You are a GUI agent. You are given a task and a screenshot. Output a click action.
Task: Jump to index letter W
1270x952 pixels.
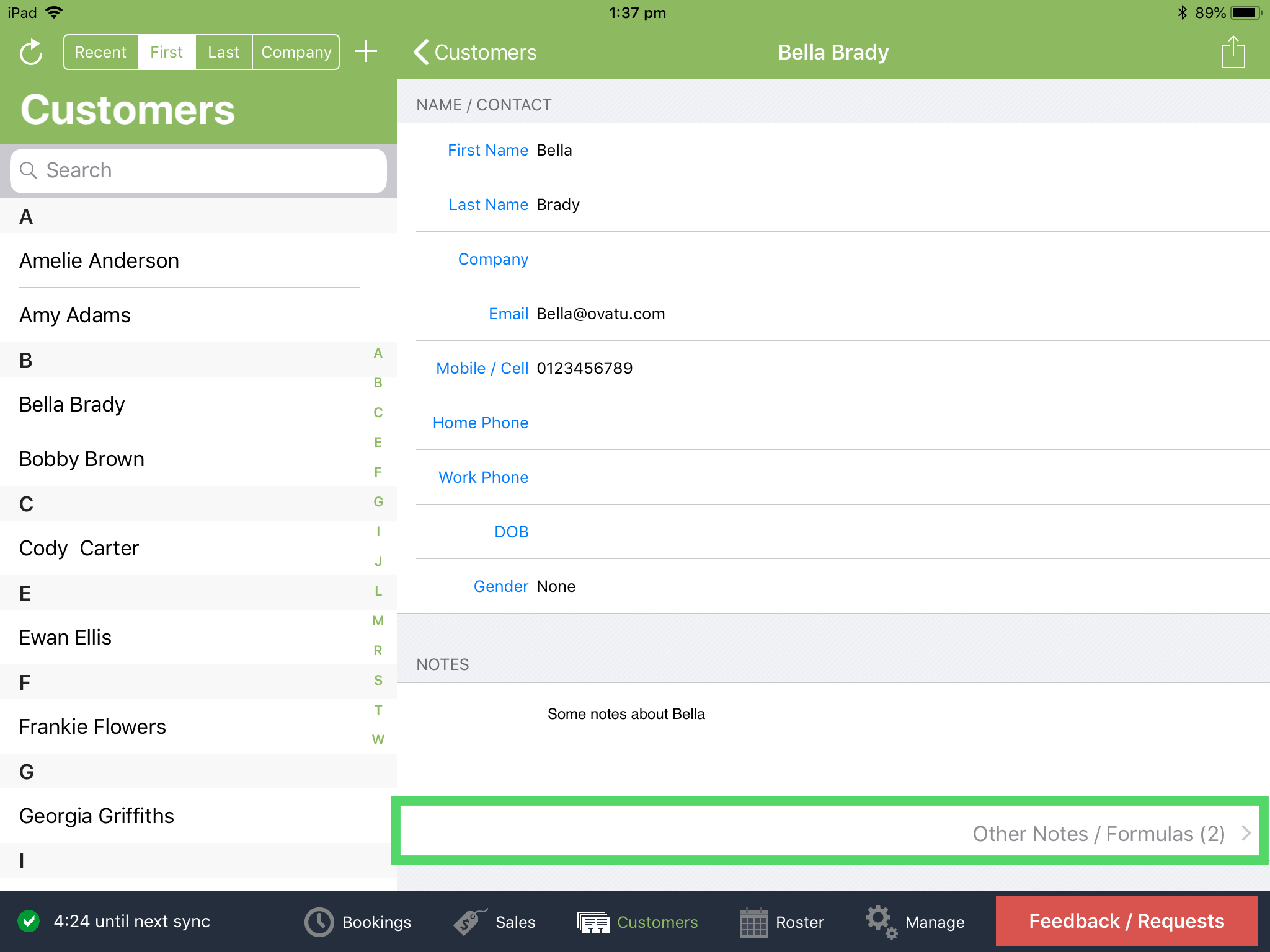pyautogui.click(x=378, y=740)
